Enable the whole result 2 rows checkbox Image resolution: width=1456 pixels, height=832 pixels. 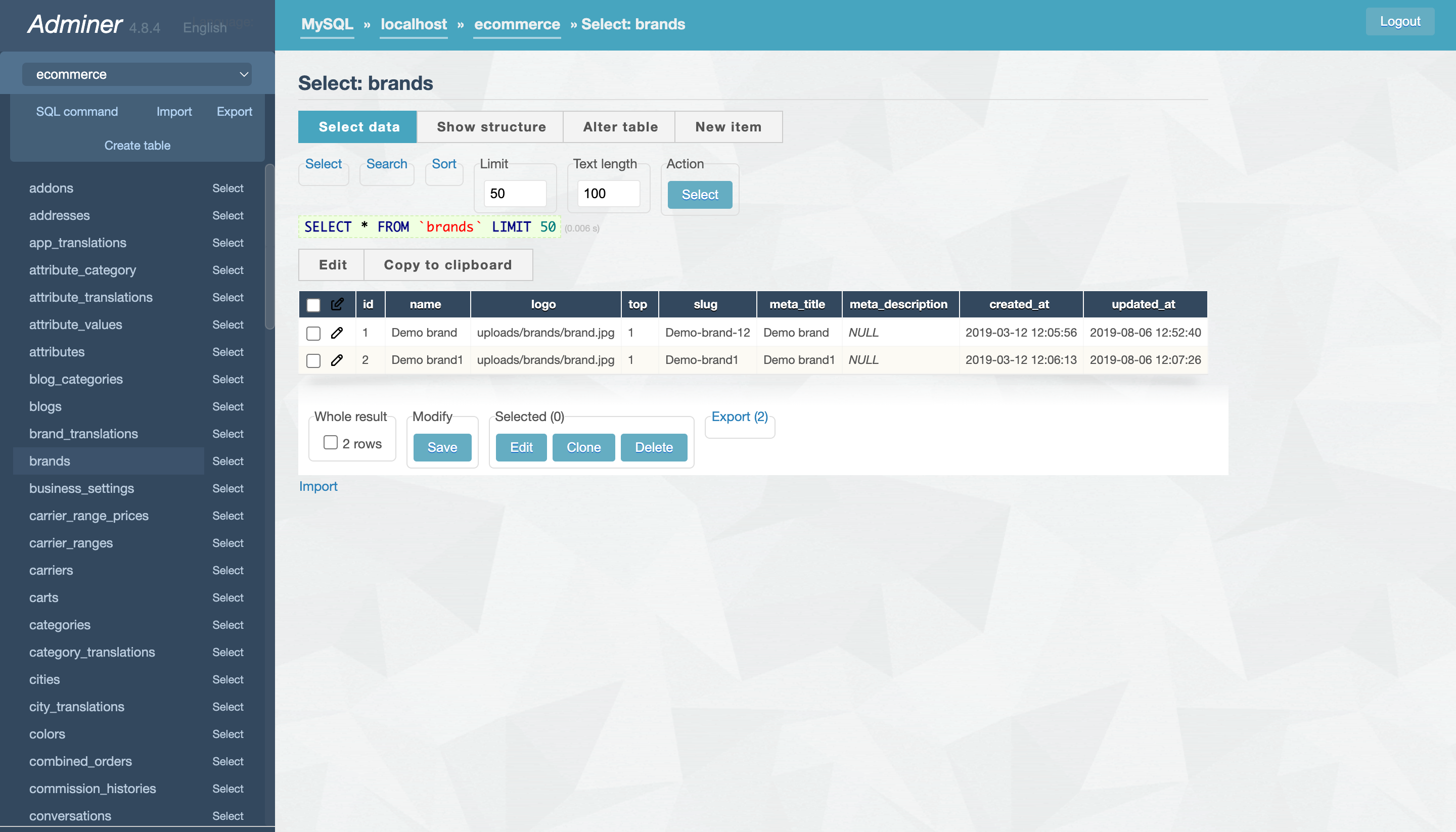[330, 443]
